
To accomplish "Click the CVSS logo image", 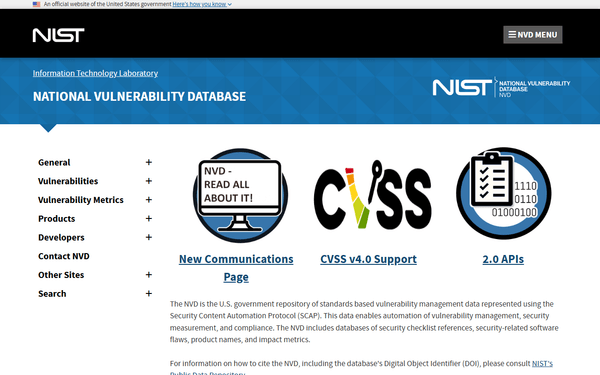I will [x=373, y=196].
